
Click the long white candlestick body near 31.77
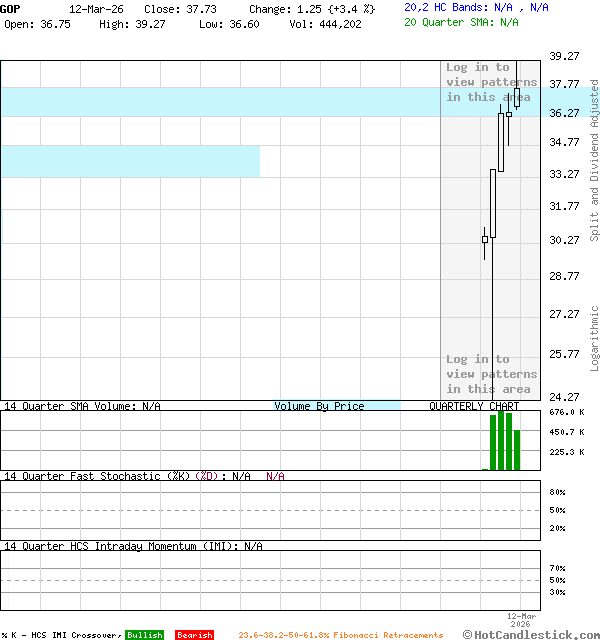[493, 203]
